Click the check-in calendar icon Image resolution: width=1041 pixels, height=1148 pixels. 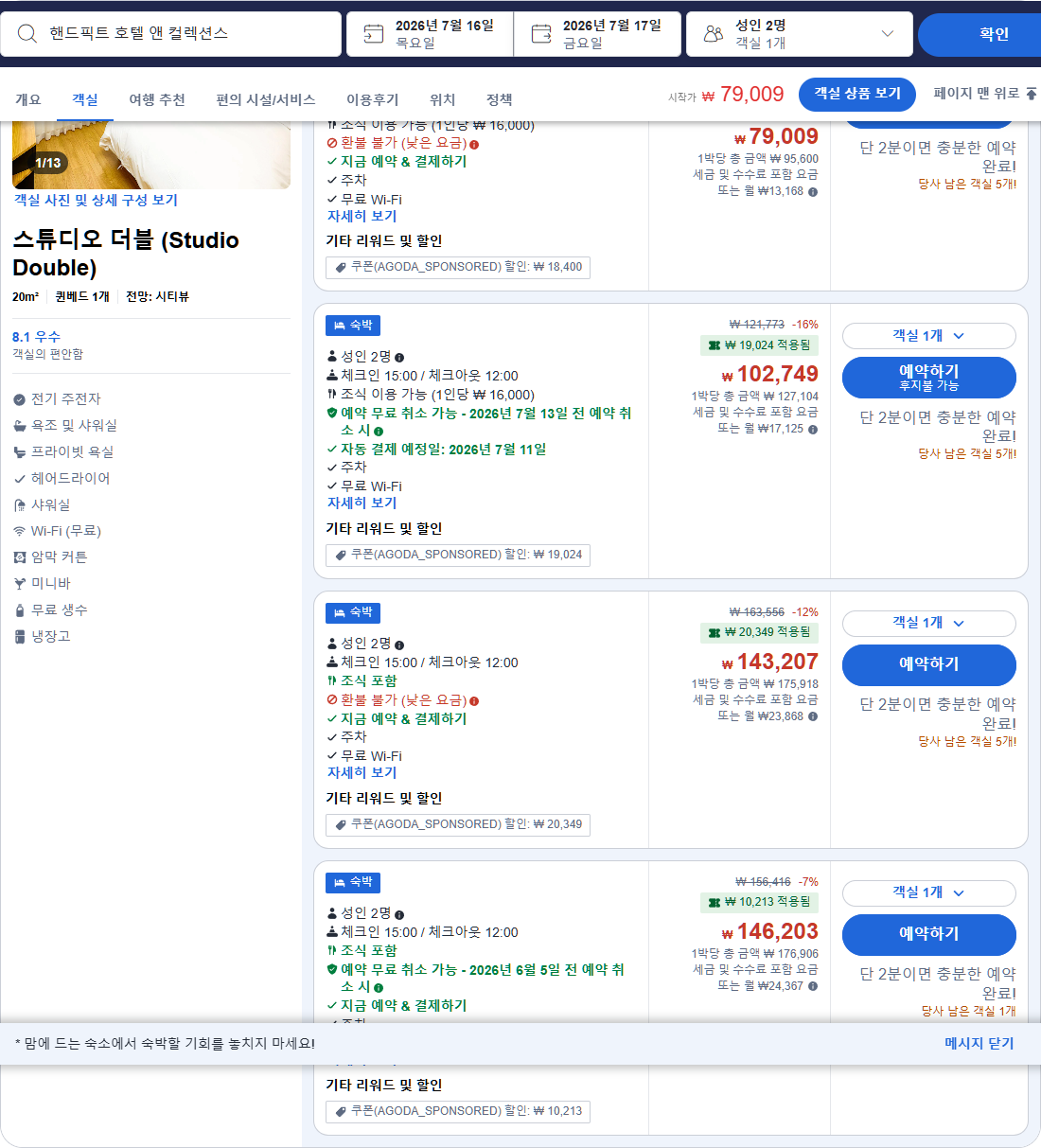(x=374, y=34)
